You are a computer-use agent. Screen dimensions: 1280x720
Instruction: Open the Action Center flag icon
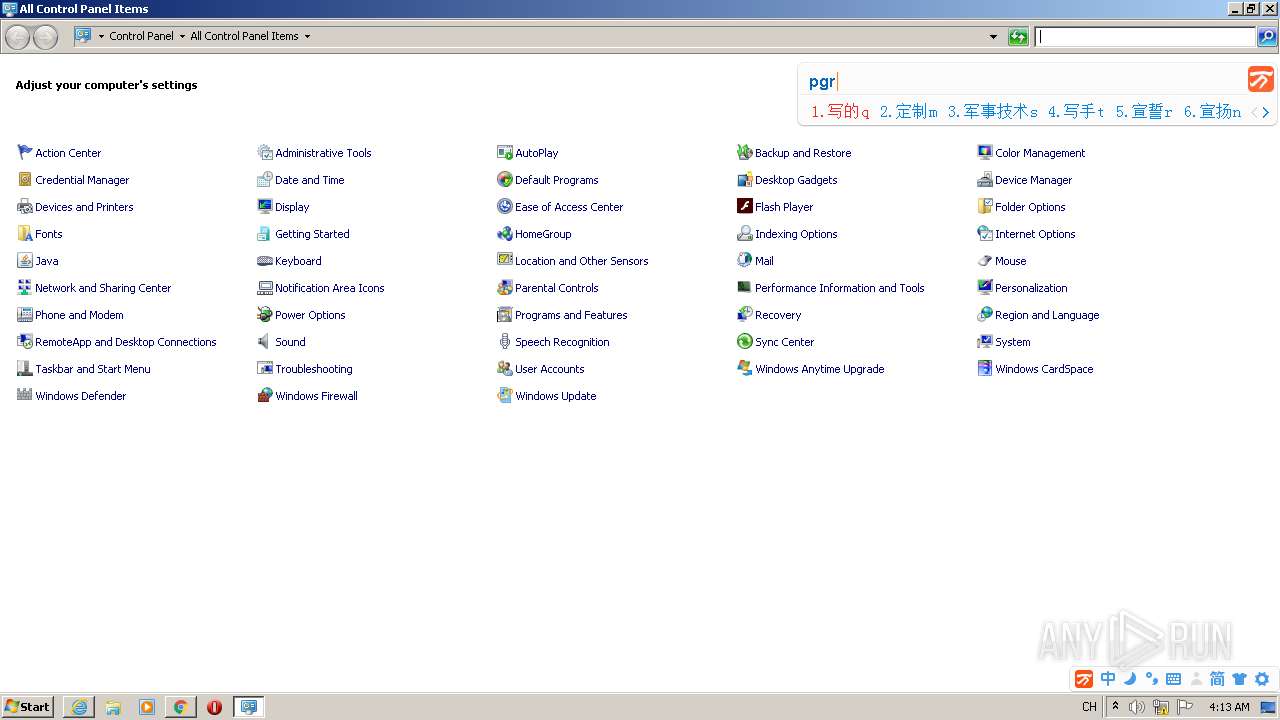[x=25, y=152]
